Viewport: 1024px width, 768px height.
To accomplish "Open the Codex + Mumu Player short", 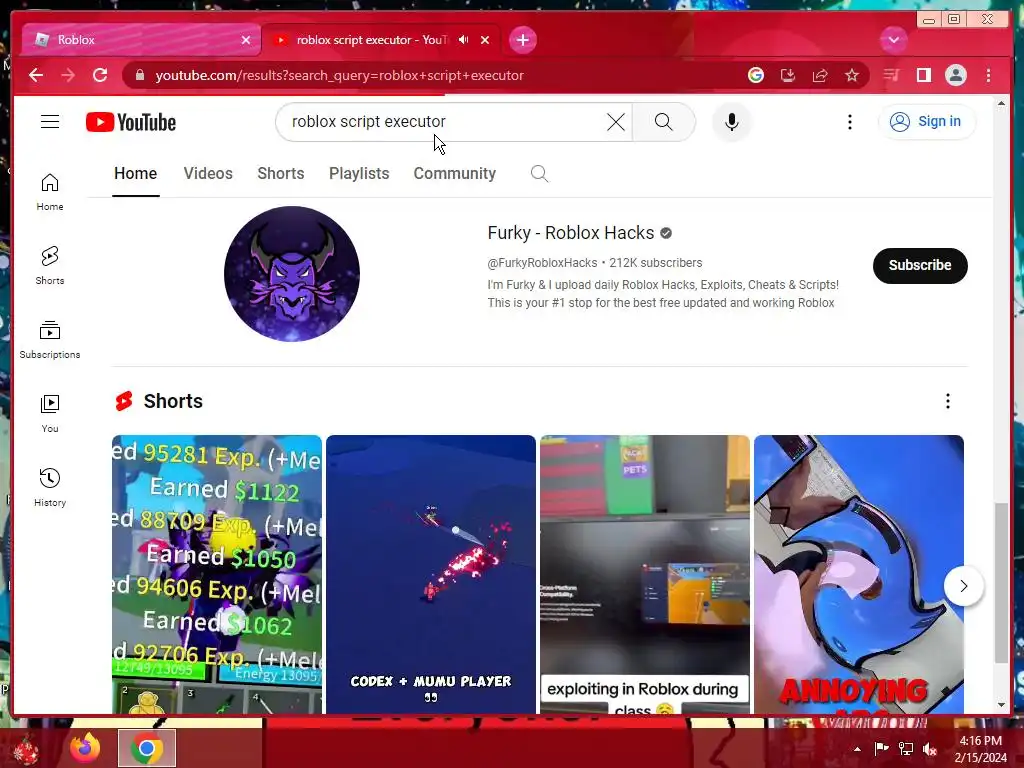I will pyautogui.click(x=431, y=574).
